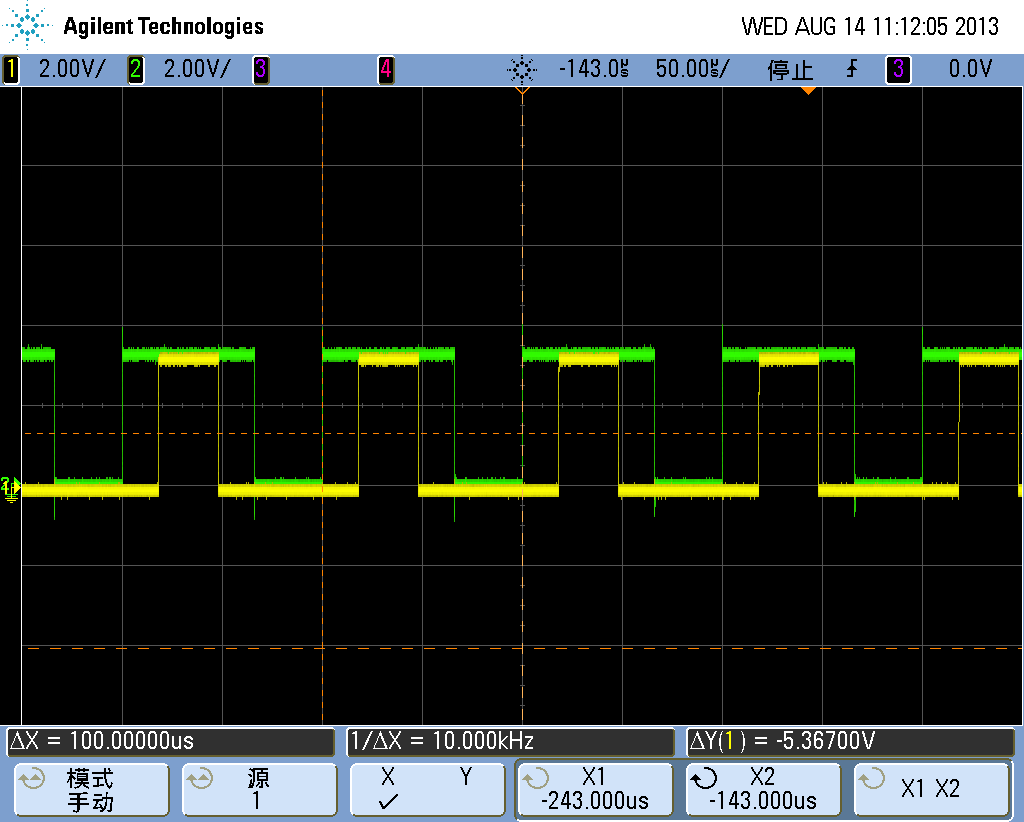Click the rising-edge trigger slope symbol

pyautogui.click(x=852, y=69)
